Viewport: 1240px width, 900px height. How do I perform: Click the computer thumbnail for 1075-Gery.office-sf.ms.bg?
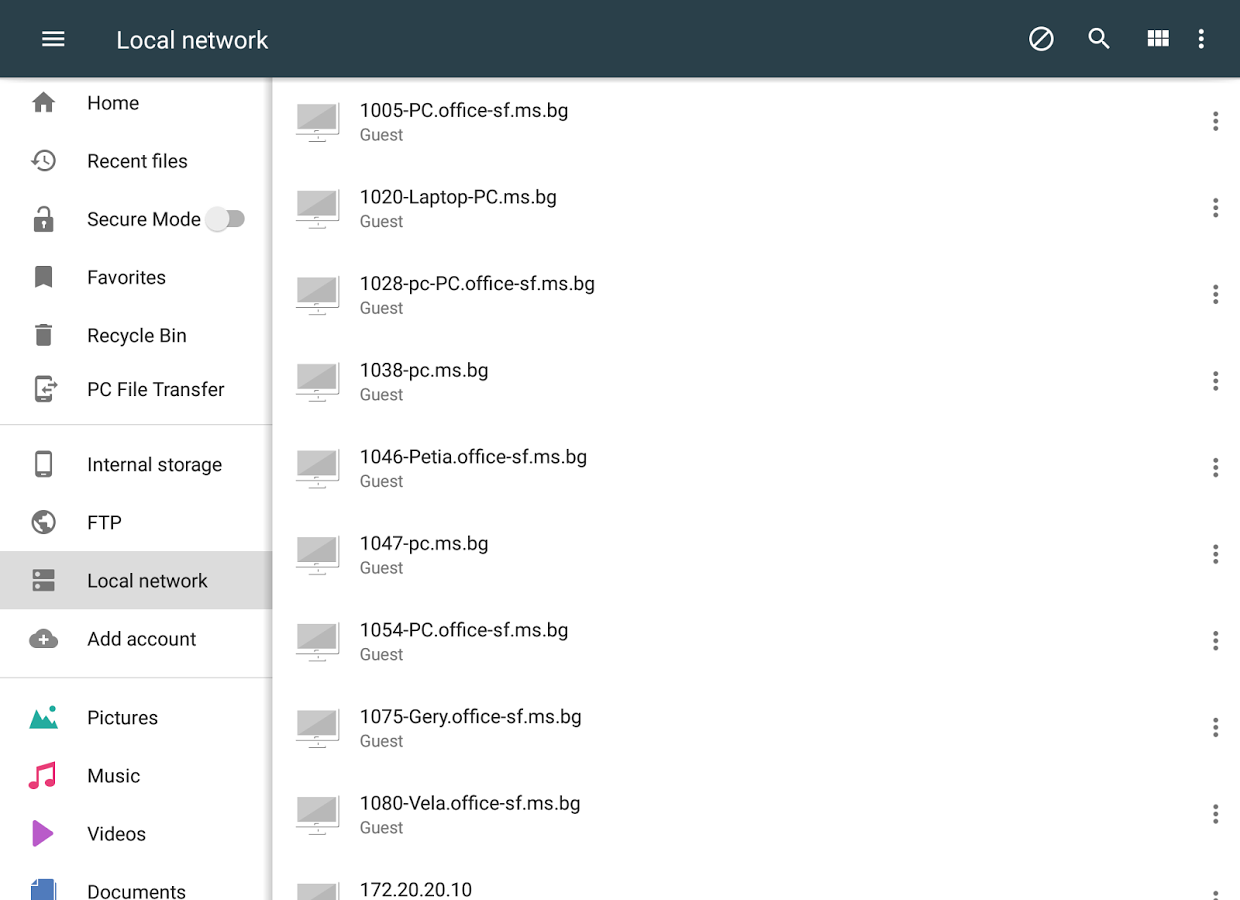click(x=318, y=727)
